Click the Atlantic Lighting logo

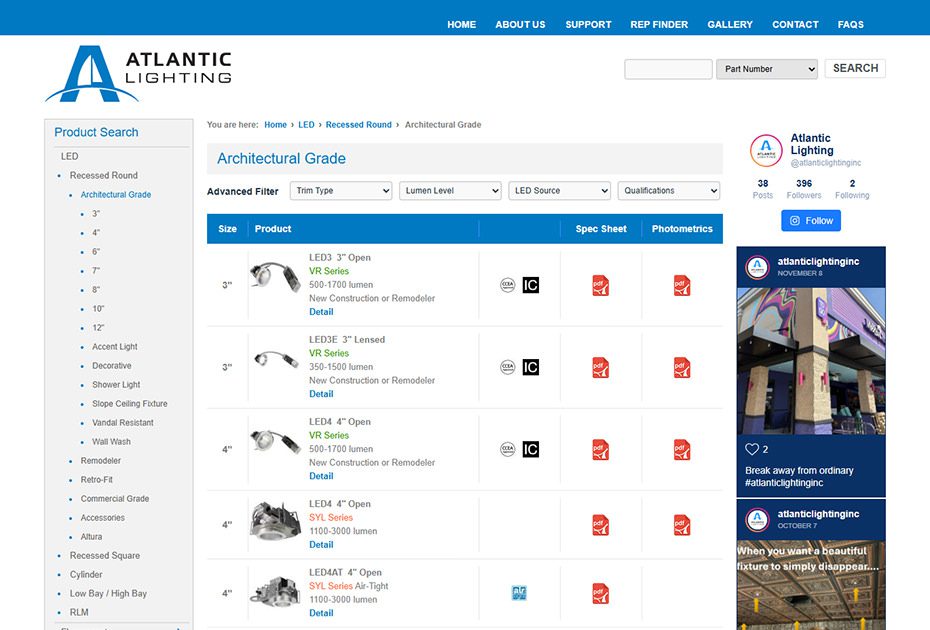(139, 75)
